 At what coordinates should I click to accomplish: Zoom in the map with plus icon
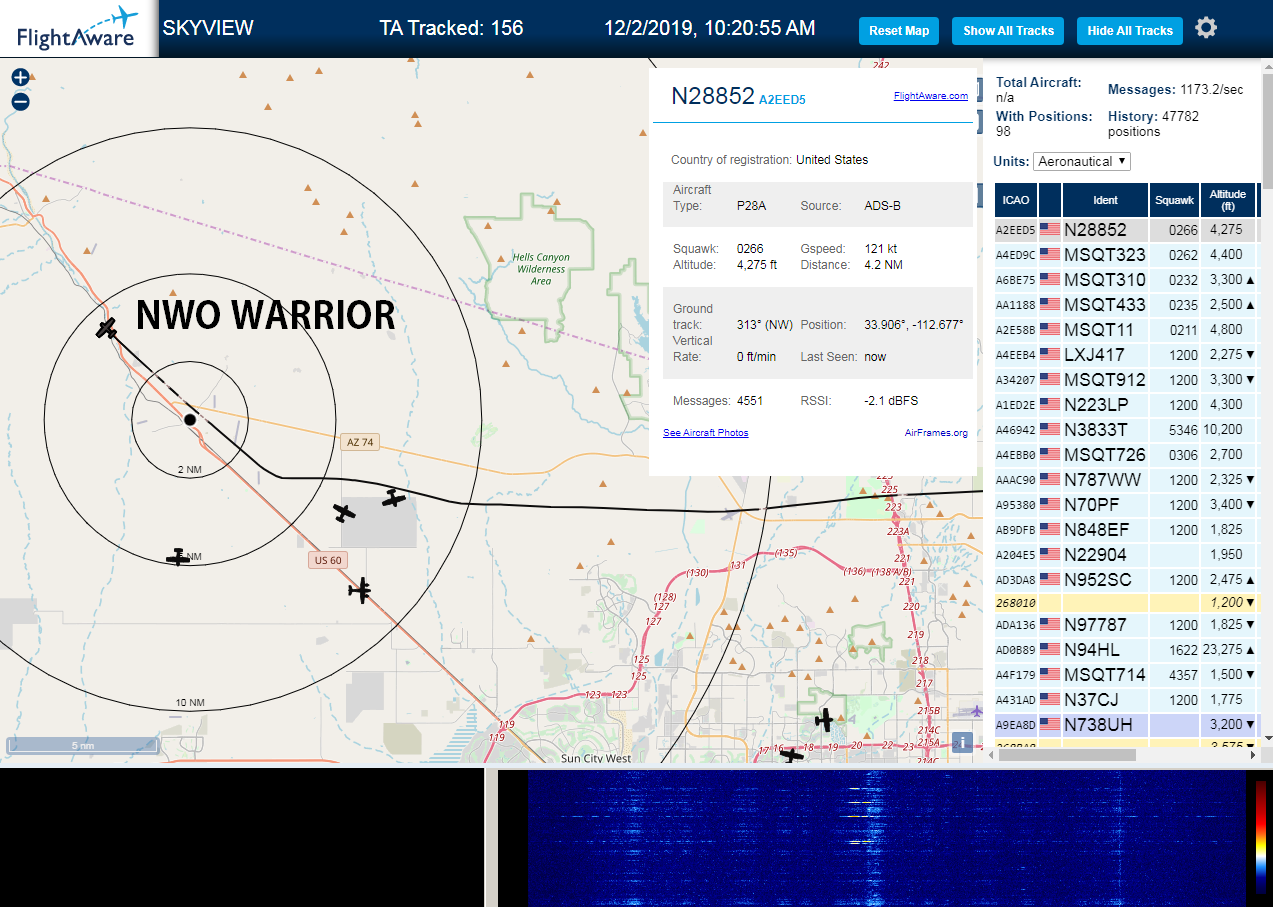pyautogui.click(x=20, y=77)
